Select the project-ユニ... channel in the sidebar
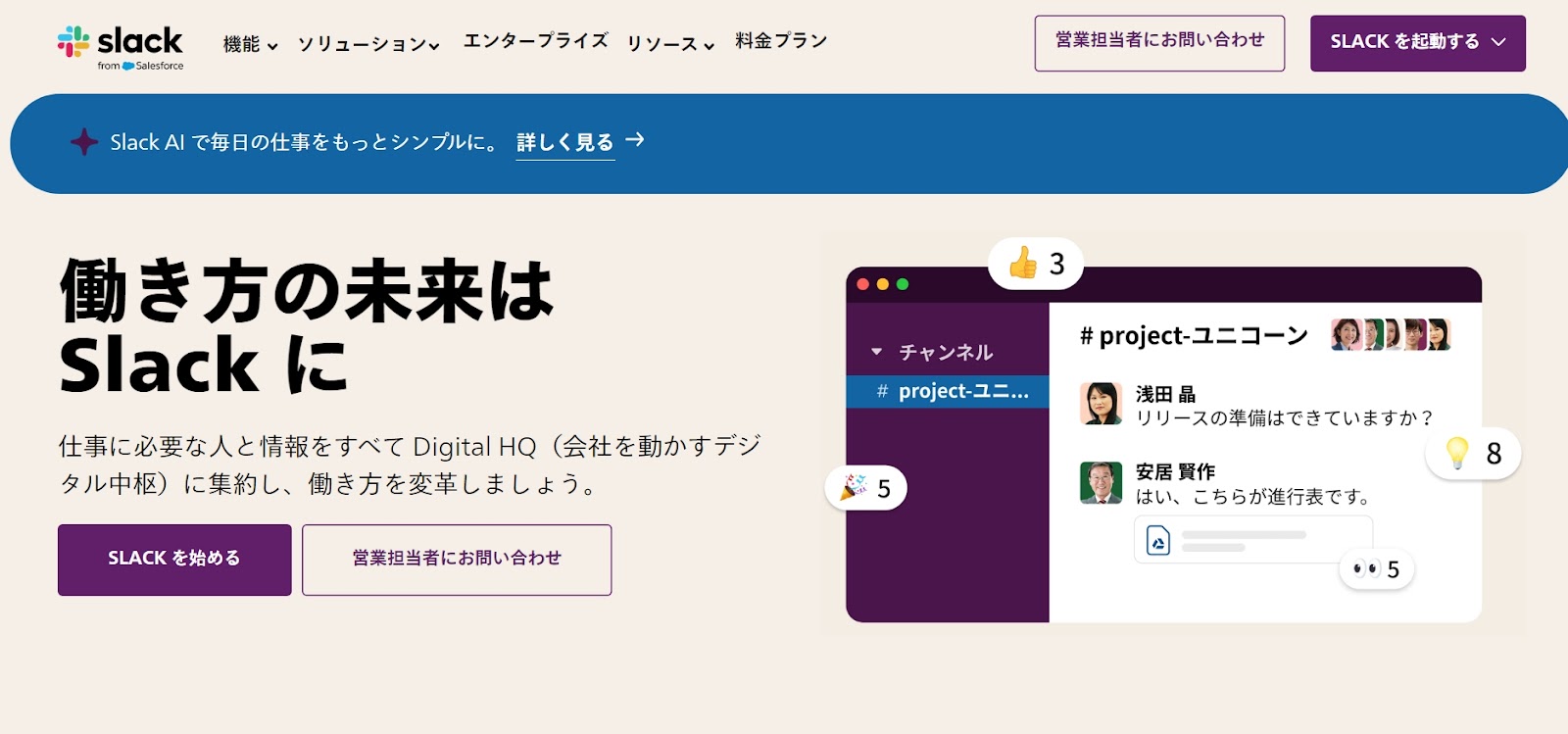The image size is (1568, 734). (948, 391)
